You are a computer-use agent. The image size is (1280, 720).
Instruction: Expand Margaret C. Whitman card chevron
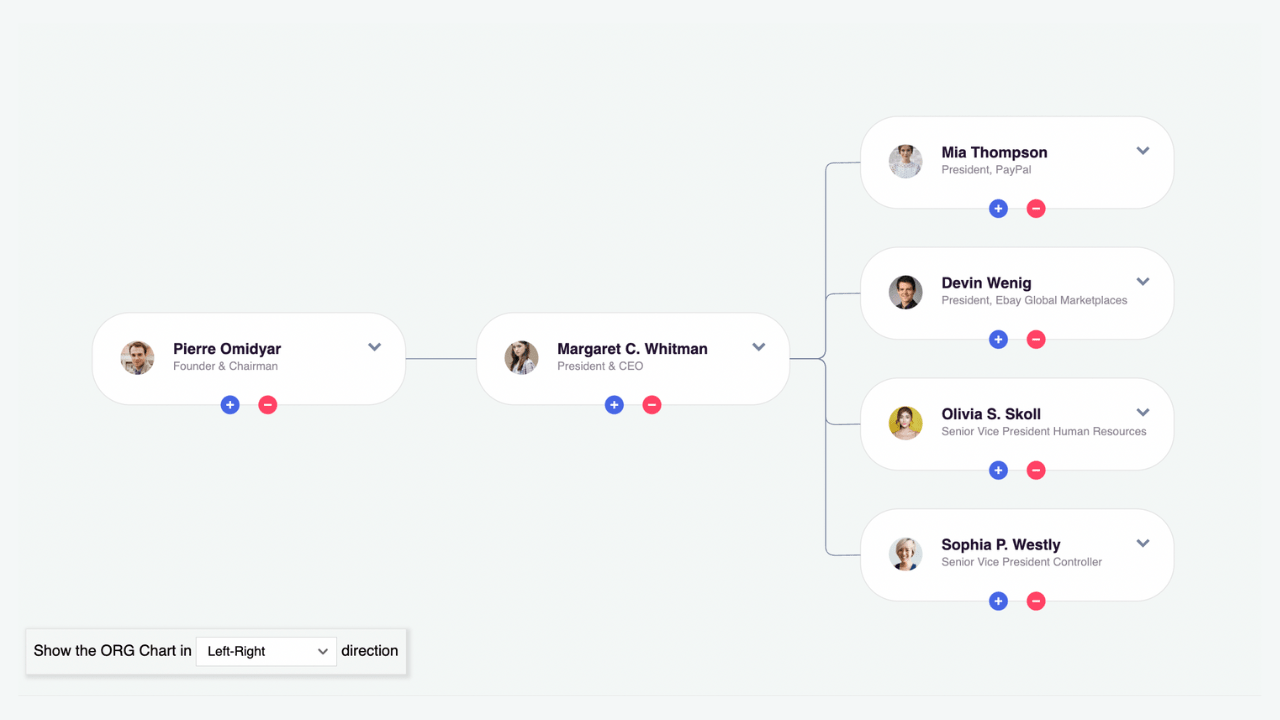pos(759,347)
